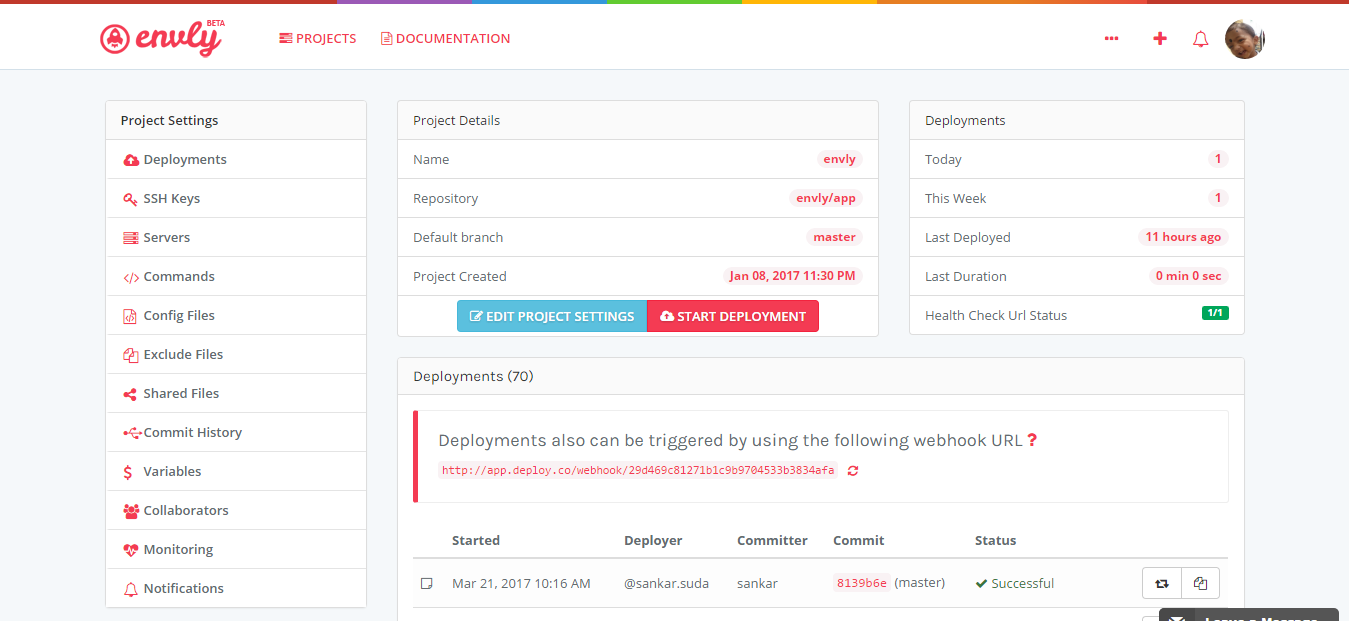The width and height of the screenshot is (1349, 621).
Task: Click the webhook help question mark icon
Action: 1032,440
